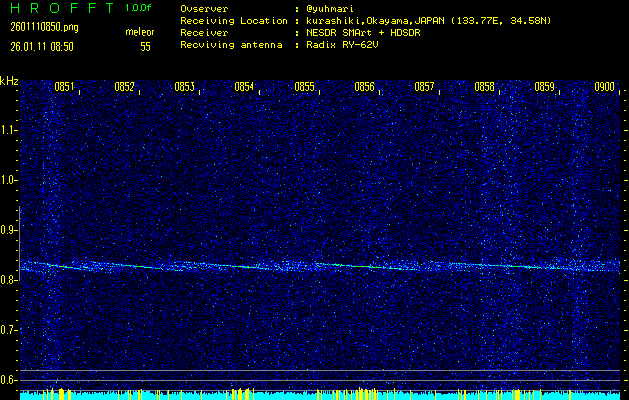Select the 0.7 frequency axis label
The image size is (629, 400).
[9, 330]
